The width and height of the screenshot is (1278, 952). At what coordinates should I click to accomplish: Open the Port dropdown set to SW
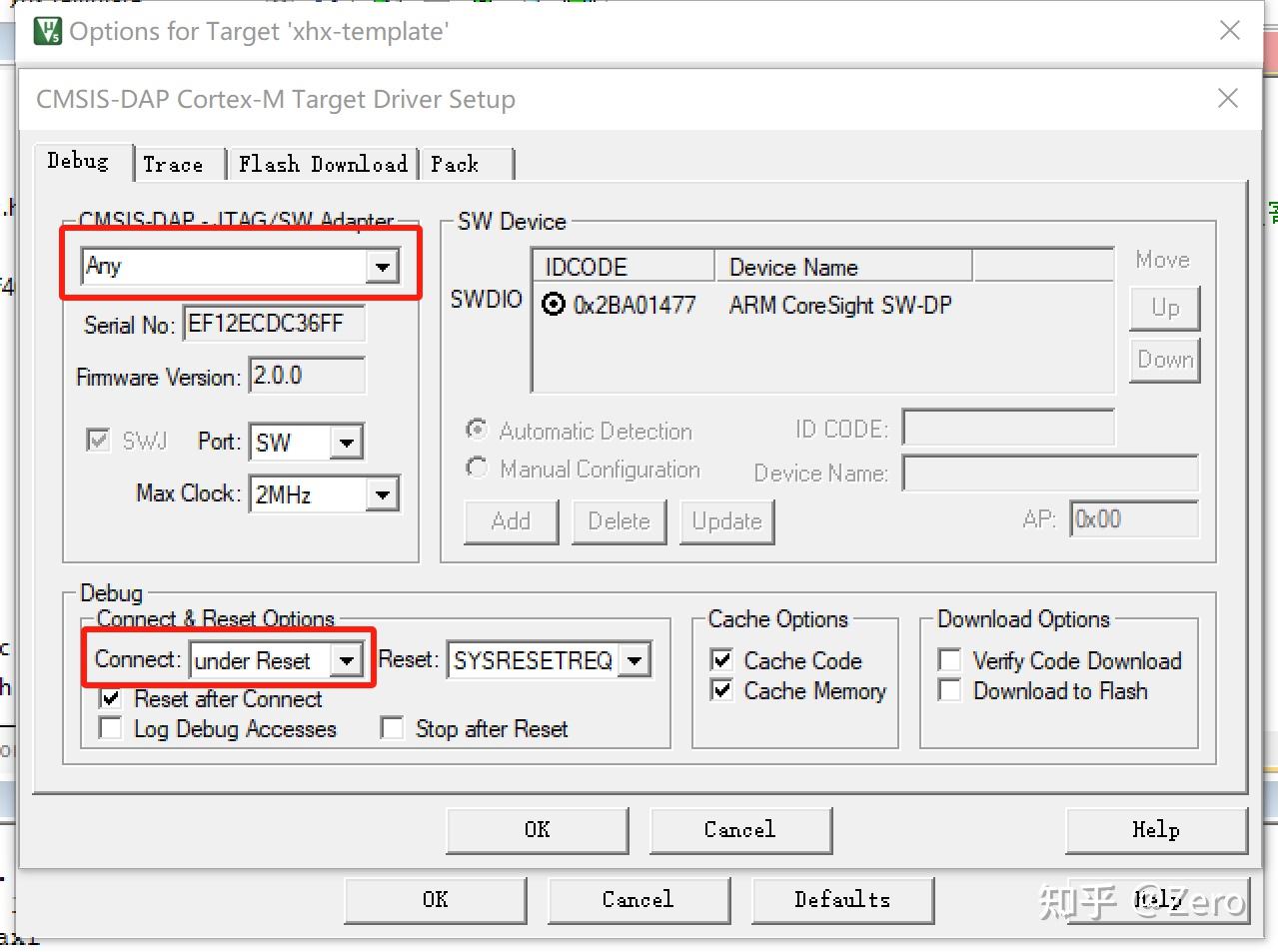[348, 442]
